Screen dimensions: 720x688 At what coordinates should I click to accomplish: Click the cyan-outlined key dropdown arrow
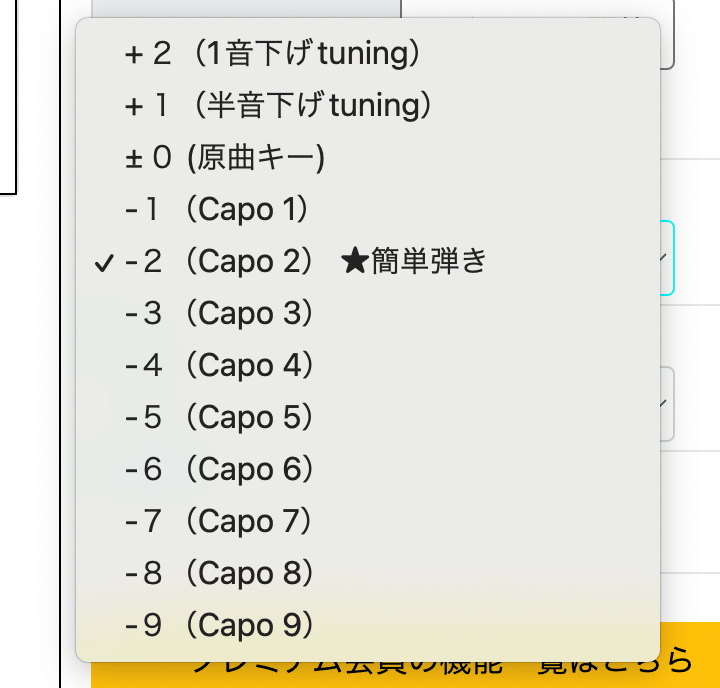pos(666,258)
